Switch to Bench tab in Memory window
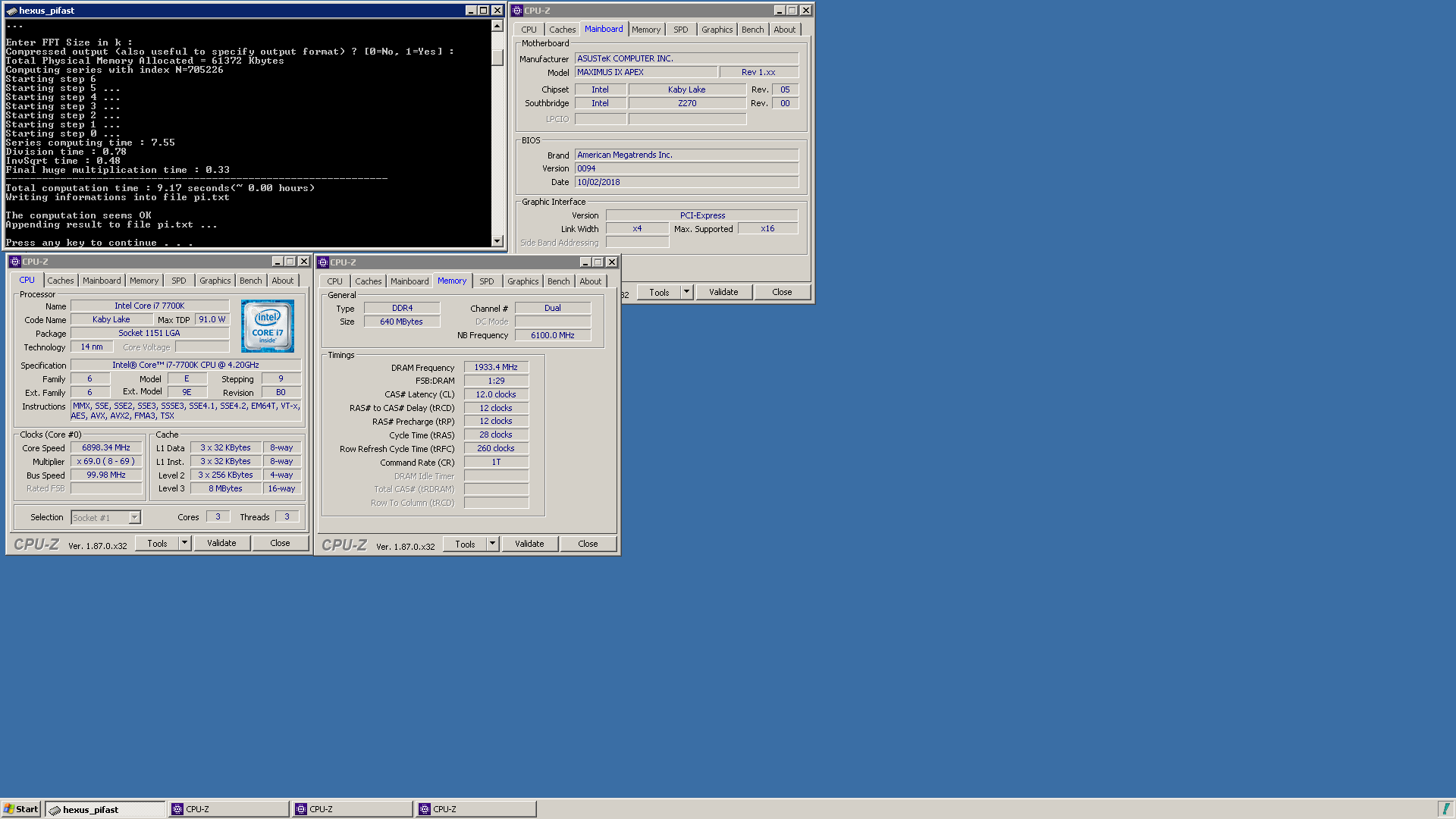1456x819 pixels. [x=559, y=281]
